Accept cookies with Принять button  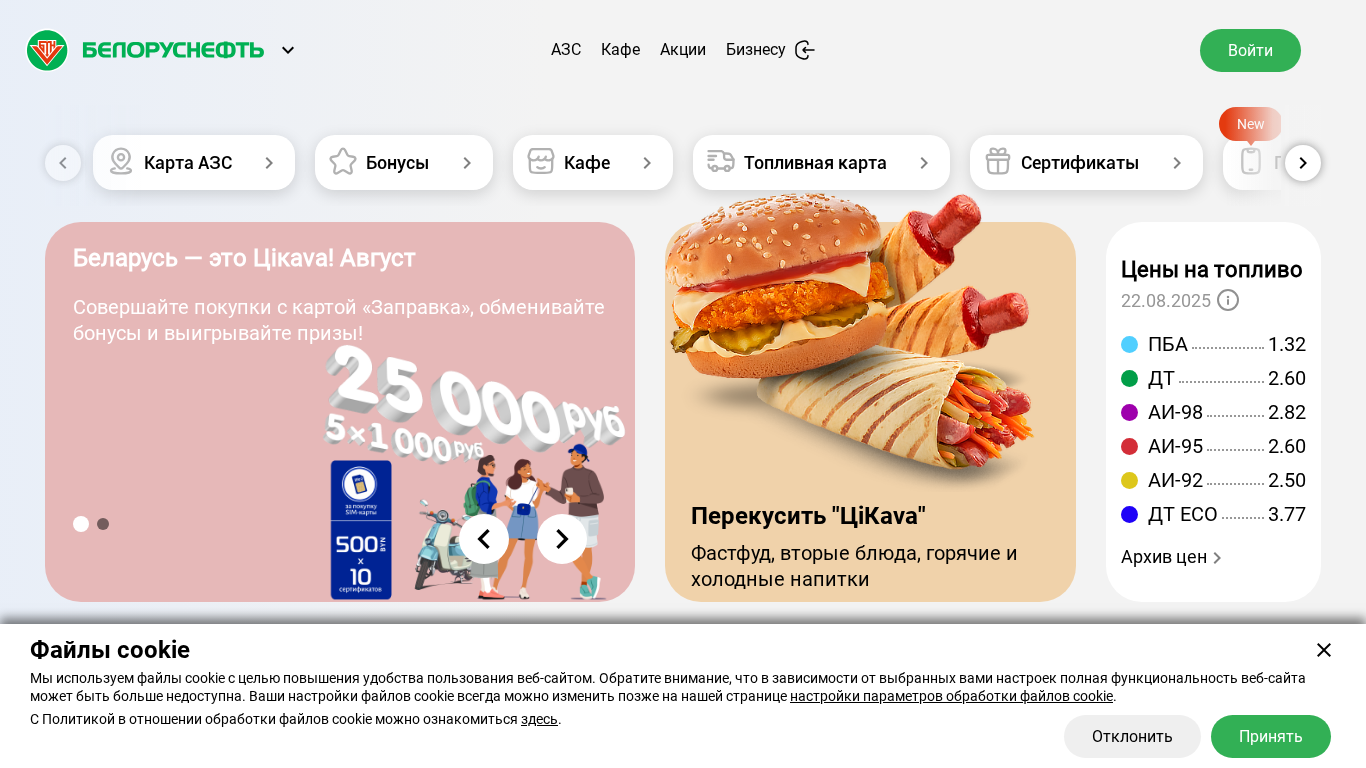click(x=1271, y=736)
